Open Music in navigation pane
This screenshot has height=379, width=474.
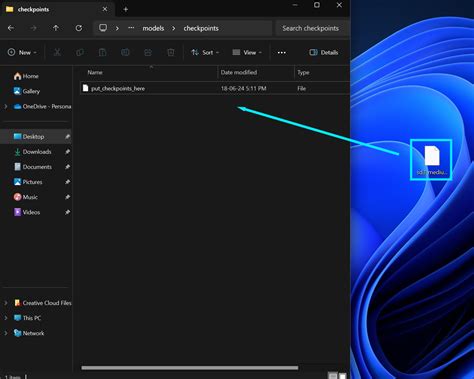(x=26, y=197)
